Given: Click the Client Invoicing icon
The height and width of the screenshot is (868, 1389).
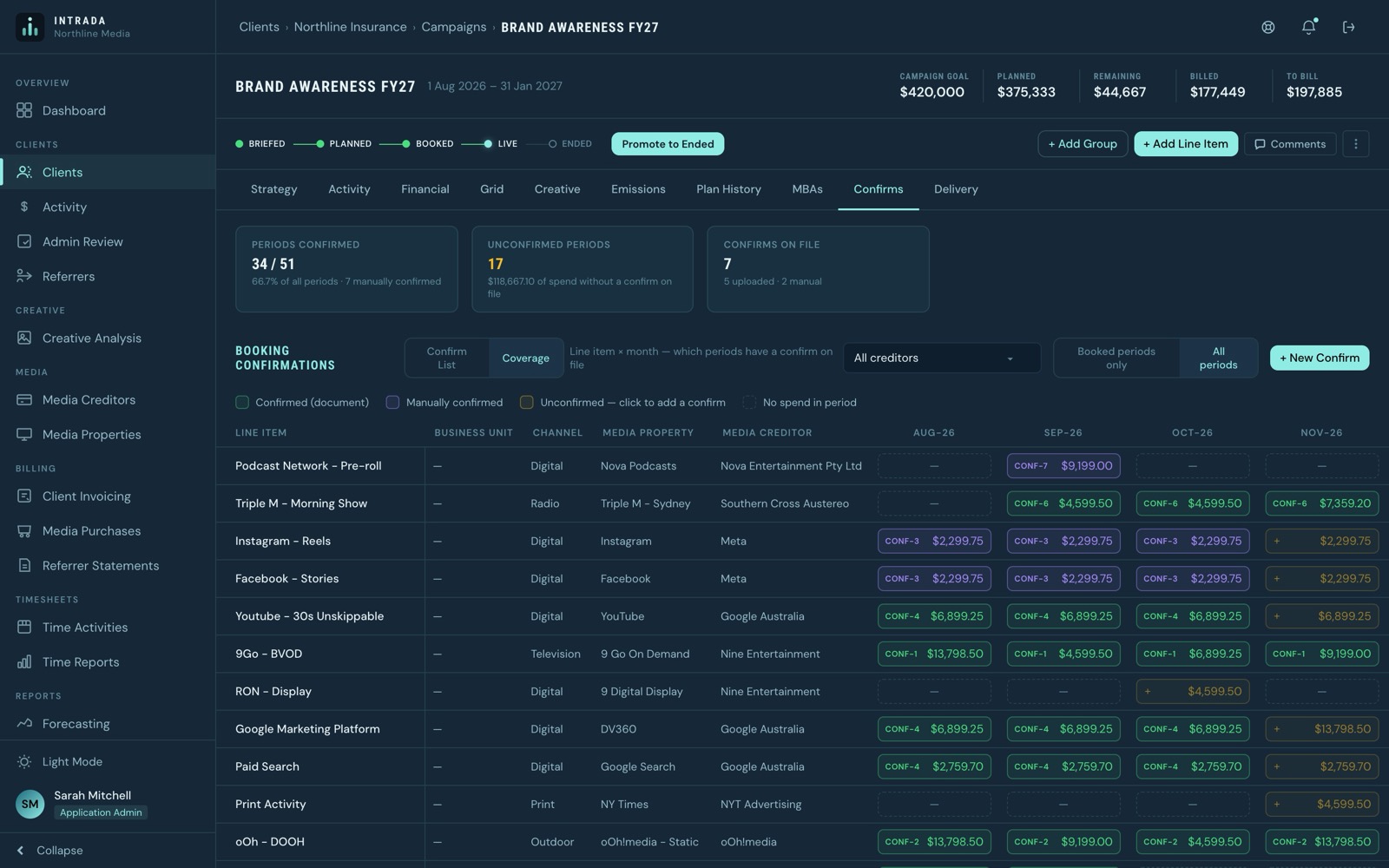Looking at the screenshot, I should coord(24,496).
